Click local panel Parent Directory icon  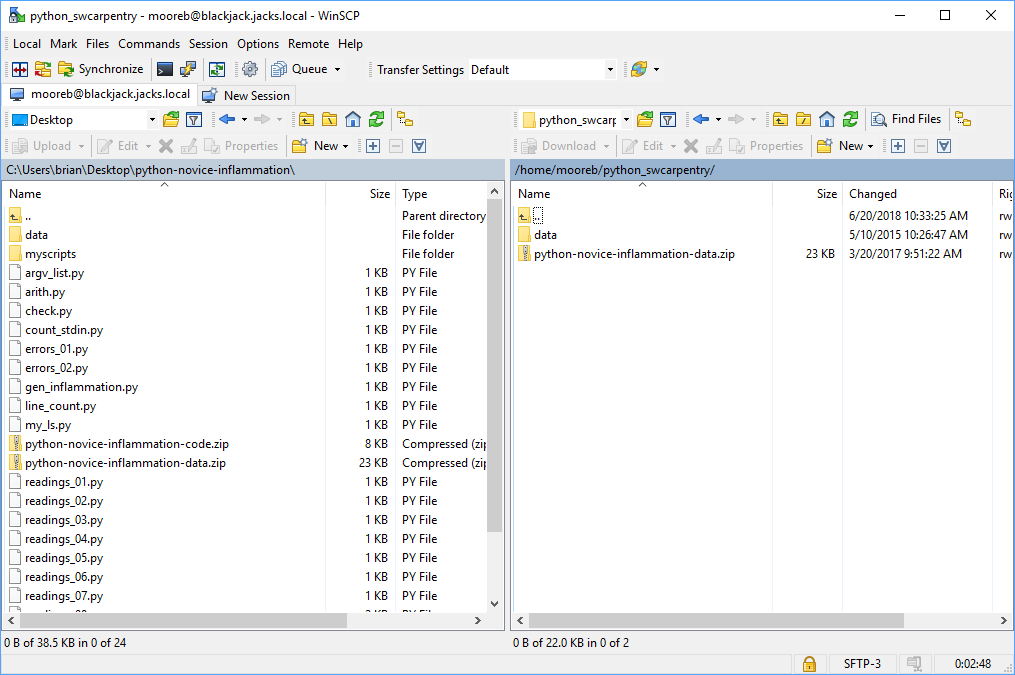click(306, 120)
